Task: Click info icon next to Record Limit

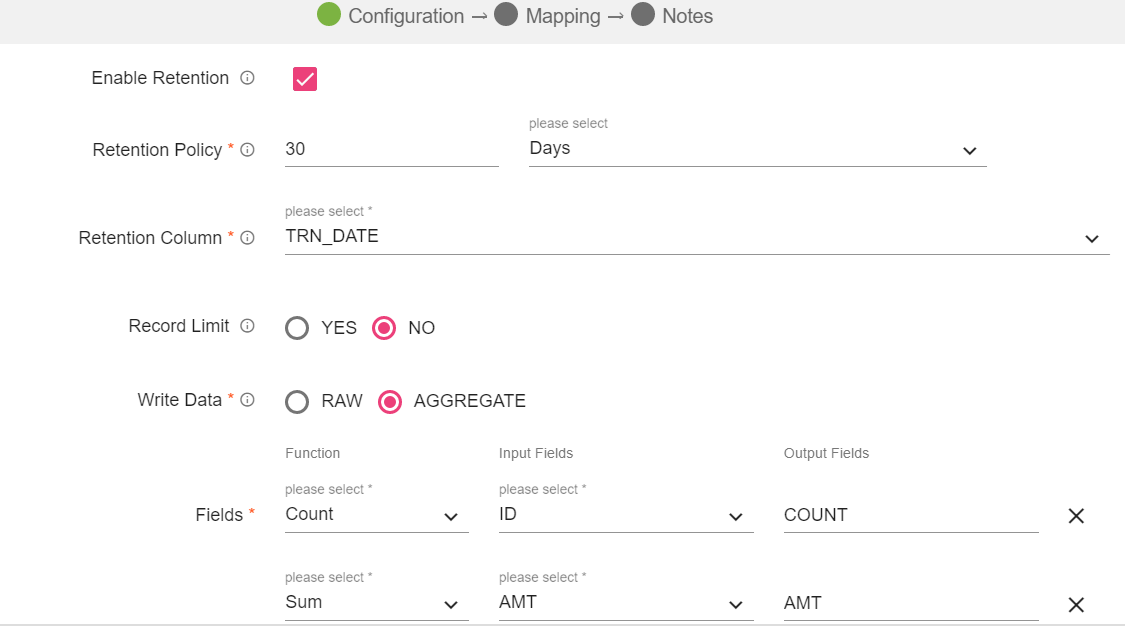Action: point(247,326)
